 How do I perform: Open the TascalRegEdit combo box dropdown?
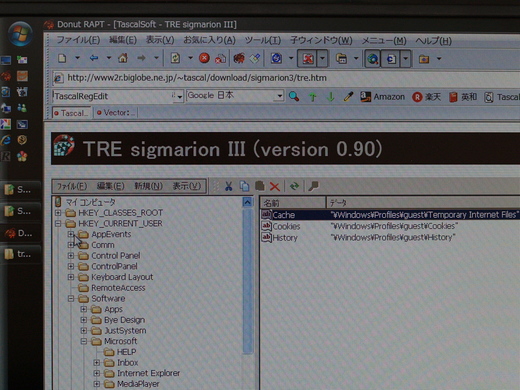click(x=180, y=96)
